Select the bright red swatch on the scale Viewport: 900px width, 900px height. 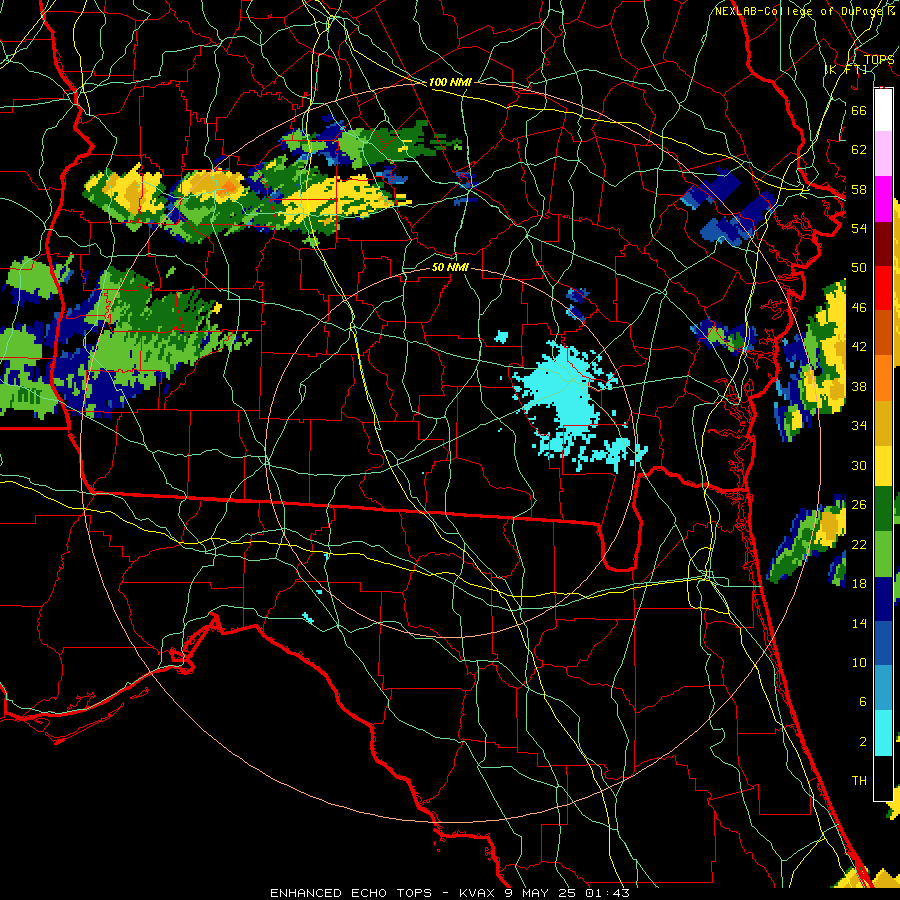(883, 288)
